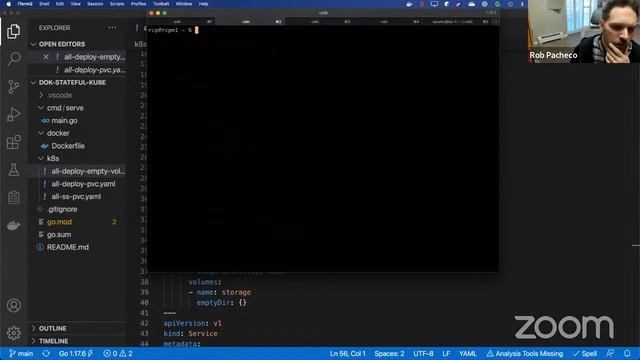
Task: Open the Edit menu in menu bar
Action: pos(60,4)
